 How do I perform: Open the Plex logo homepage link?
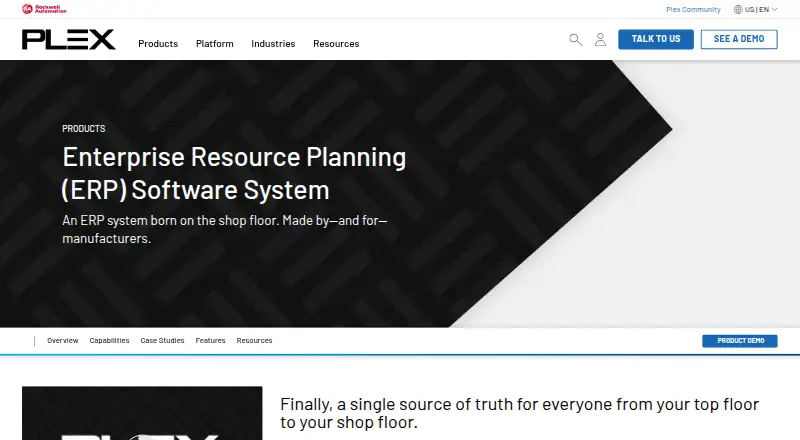pos(68,40)
